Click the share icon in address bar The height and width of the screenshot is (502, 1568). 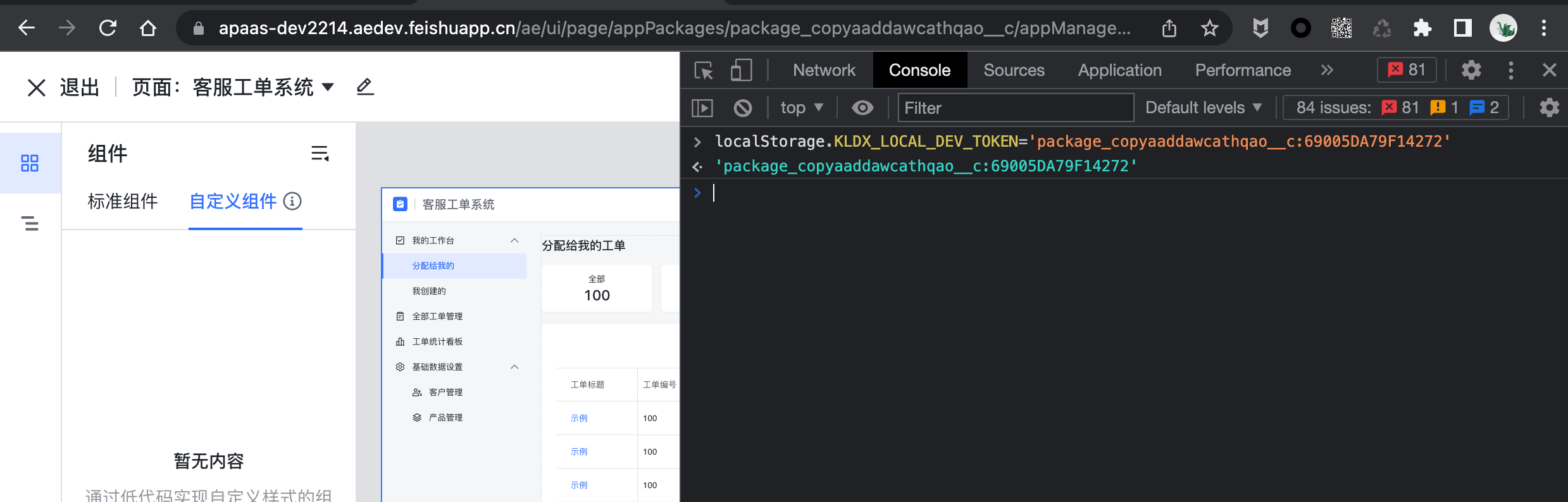pos(1169,28)
